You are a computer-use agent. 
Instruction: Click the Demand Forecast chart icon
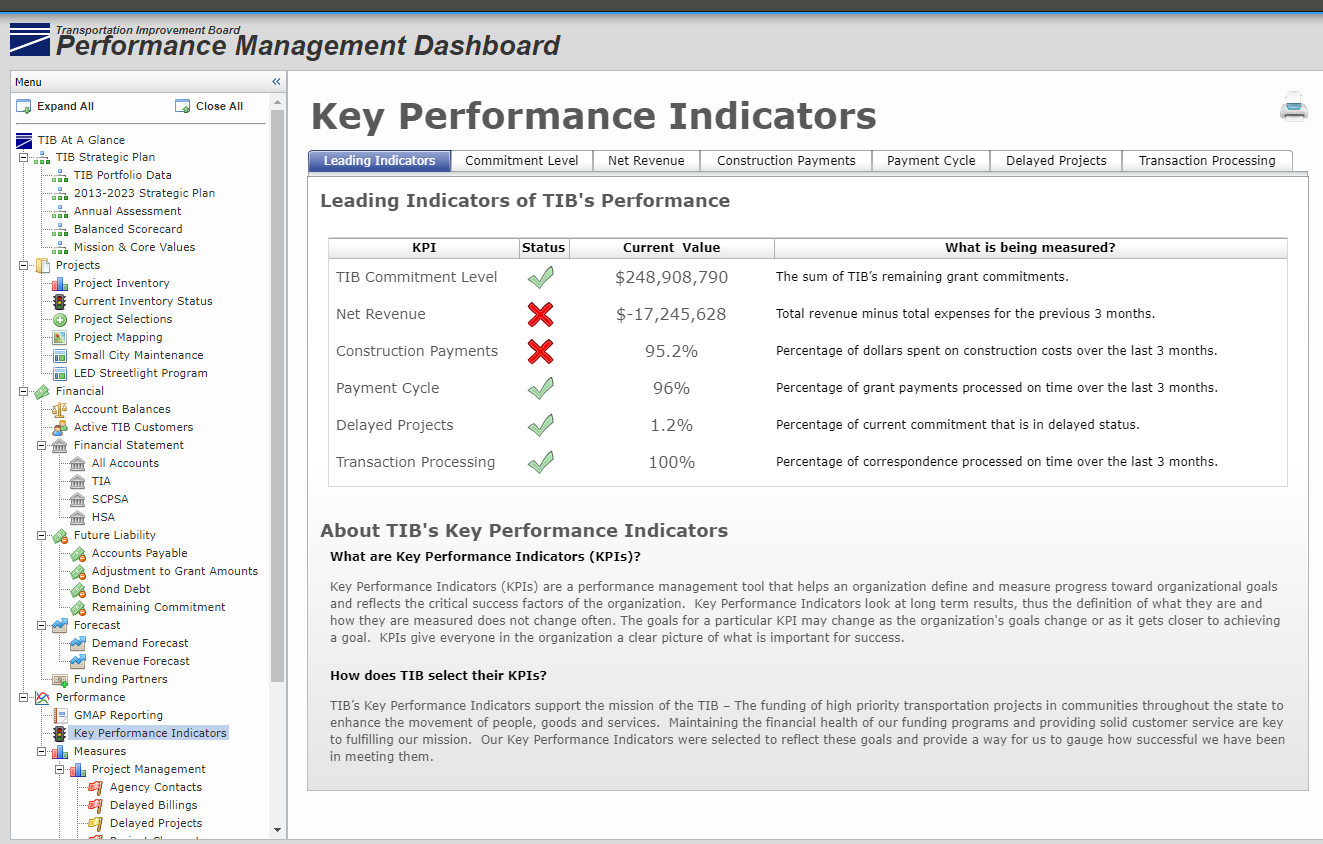[x=78, y=643]
